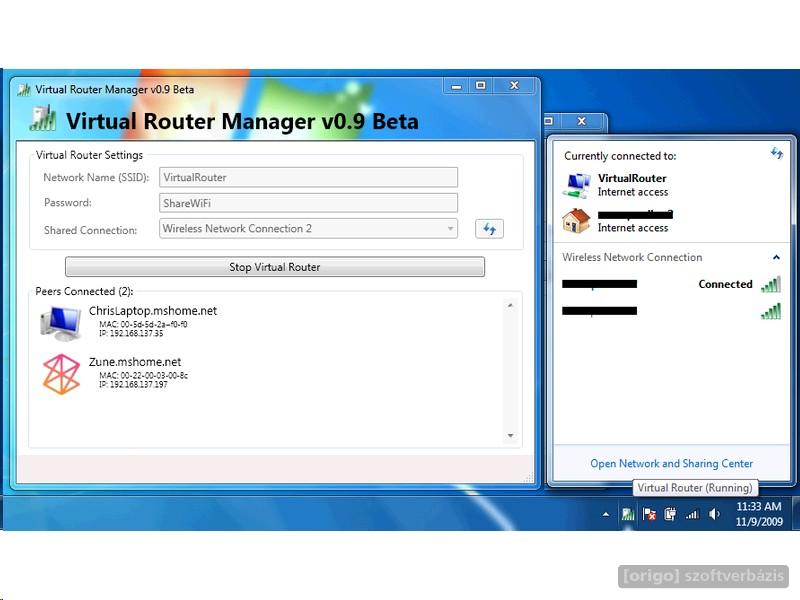Click Zune.mshome.net peer name
Image resolution: width=800 pixels, height=600 pixels.
click(135, 362)
